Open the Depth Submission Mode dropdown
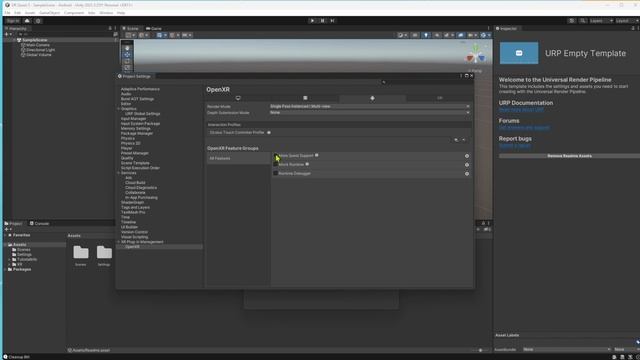 (x=369, y=113)
